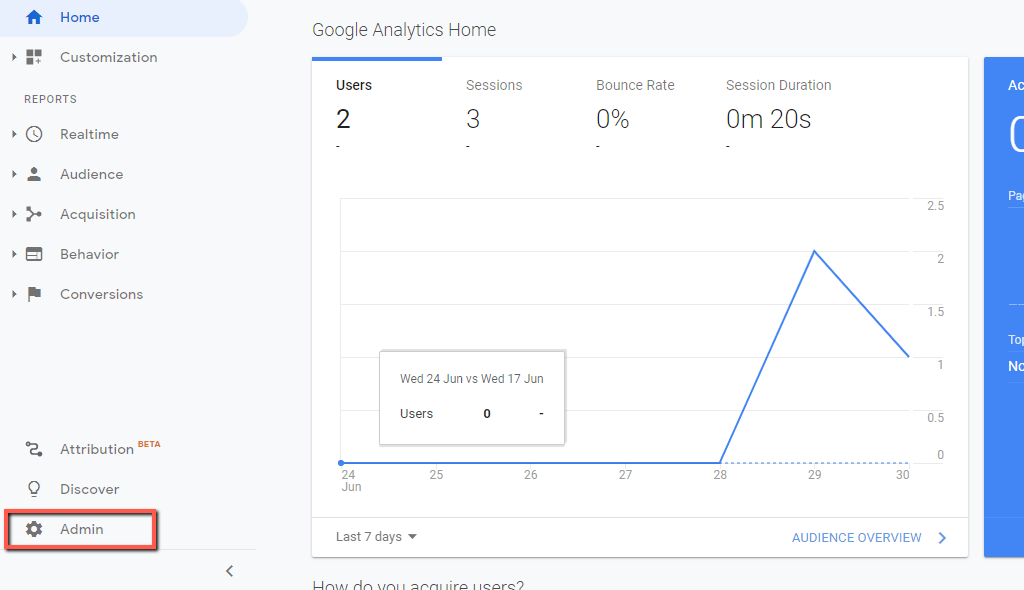The height and width of the screenshot is (590, 1024).
Task: Follow the AUDIENCE OVERVIEW link
Action: [856, 538]
